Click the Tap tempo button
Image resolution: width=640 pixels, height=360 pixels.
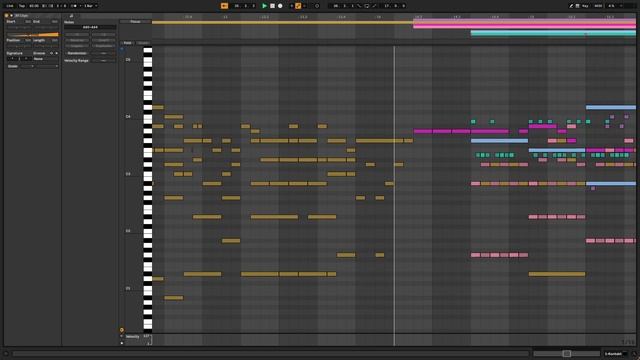click(22, 6)
